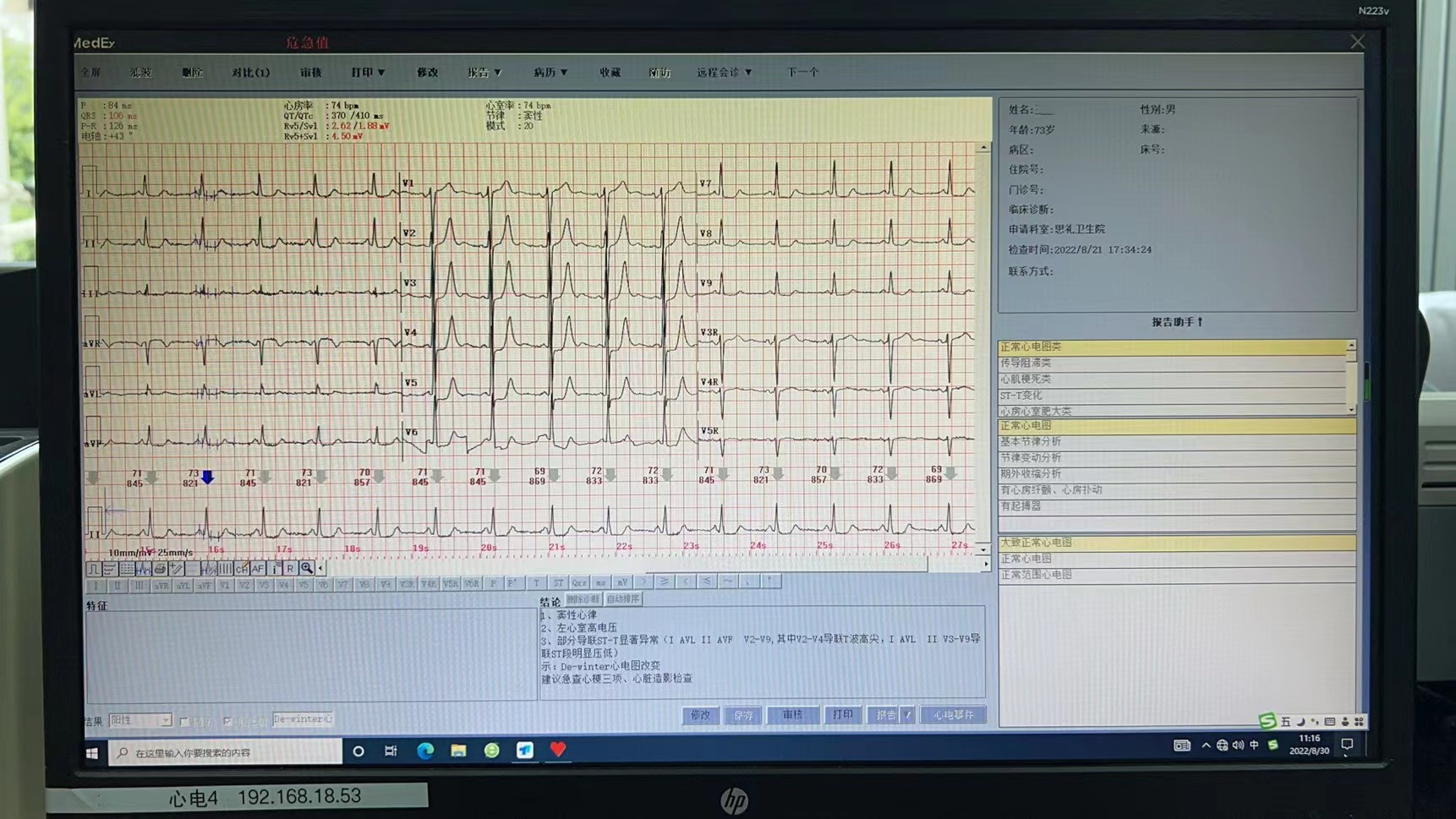Click ECG waveform vertical scrollbar down arrow
The width and height of the screenshot is (1456, 819).
[x=983, y=550]
